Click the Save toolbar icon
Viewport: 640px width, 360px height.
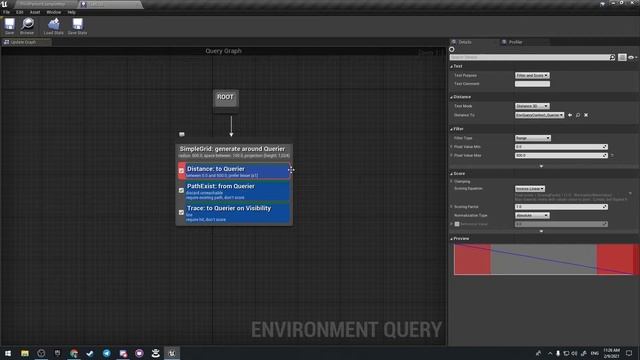[9, 26]
